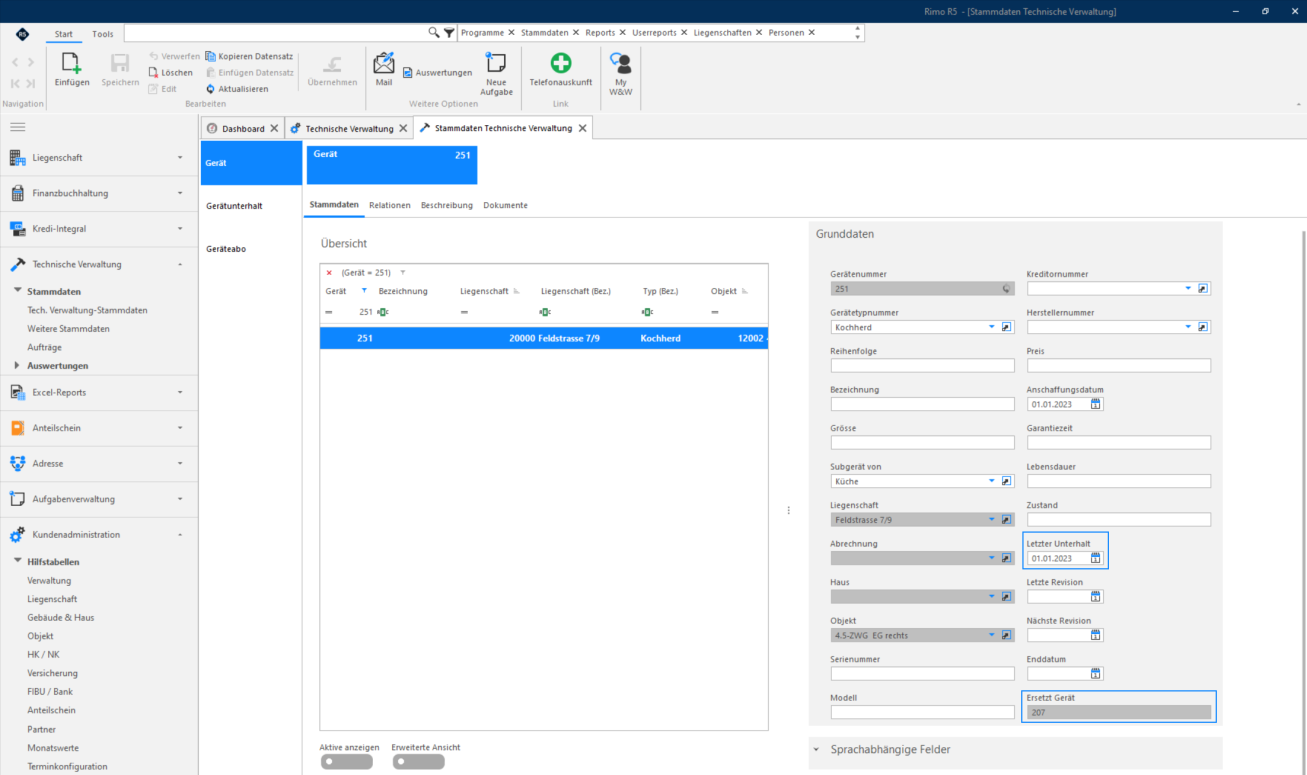Open Letzter Unterhalt calendar picker

point(1096,558)
